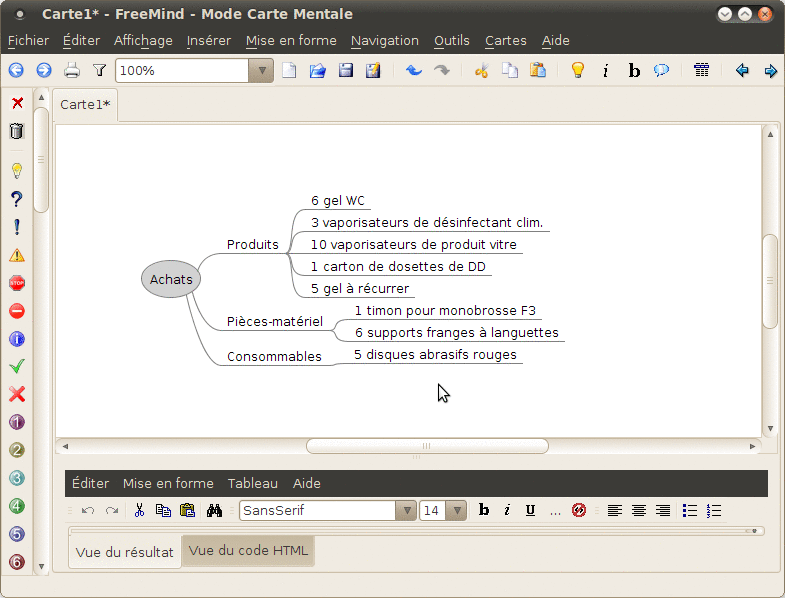The image size is (785, 598).
Task: Click the save floppy disk icon
Action: 346,71
